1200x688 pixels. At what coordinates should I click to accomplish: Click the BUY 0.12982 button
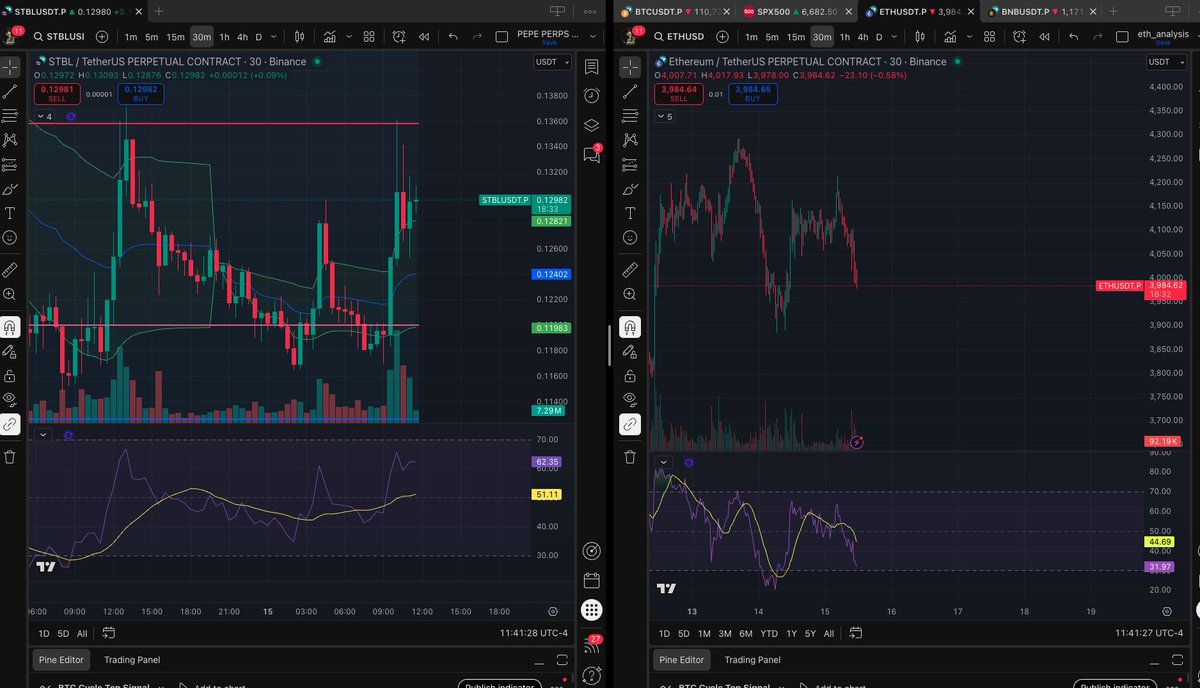[139, 94]
